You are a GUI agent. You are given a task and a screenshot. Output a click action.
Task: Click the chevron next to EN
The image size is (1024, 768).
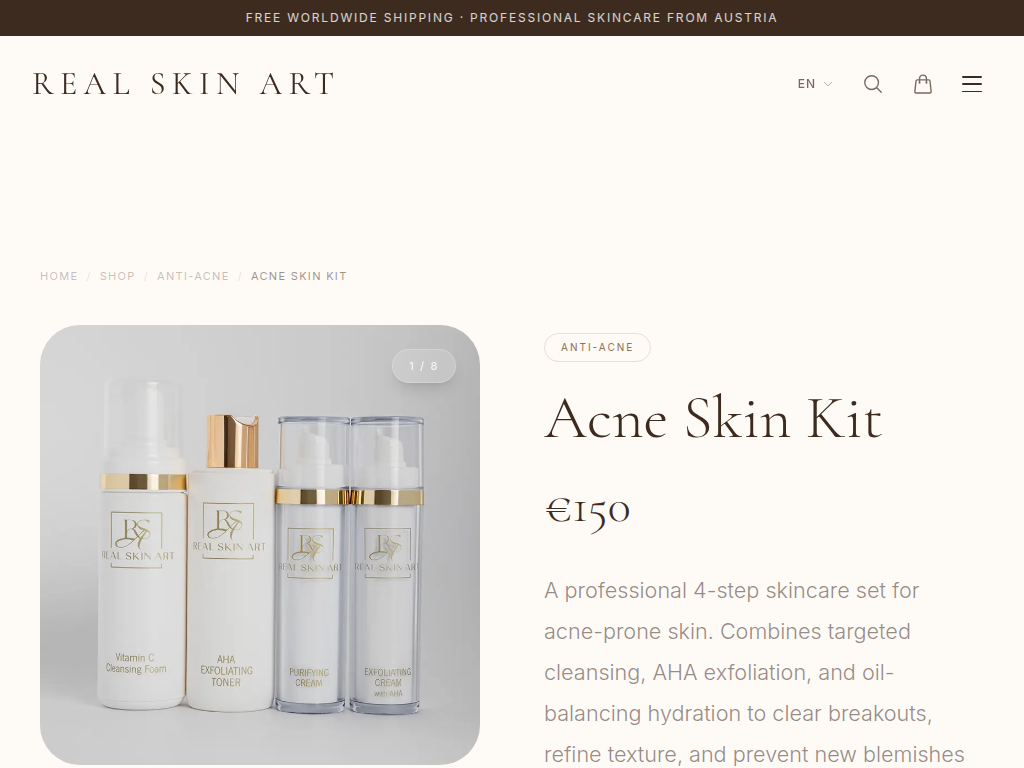[x=827, y=84]
